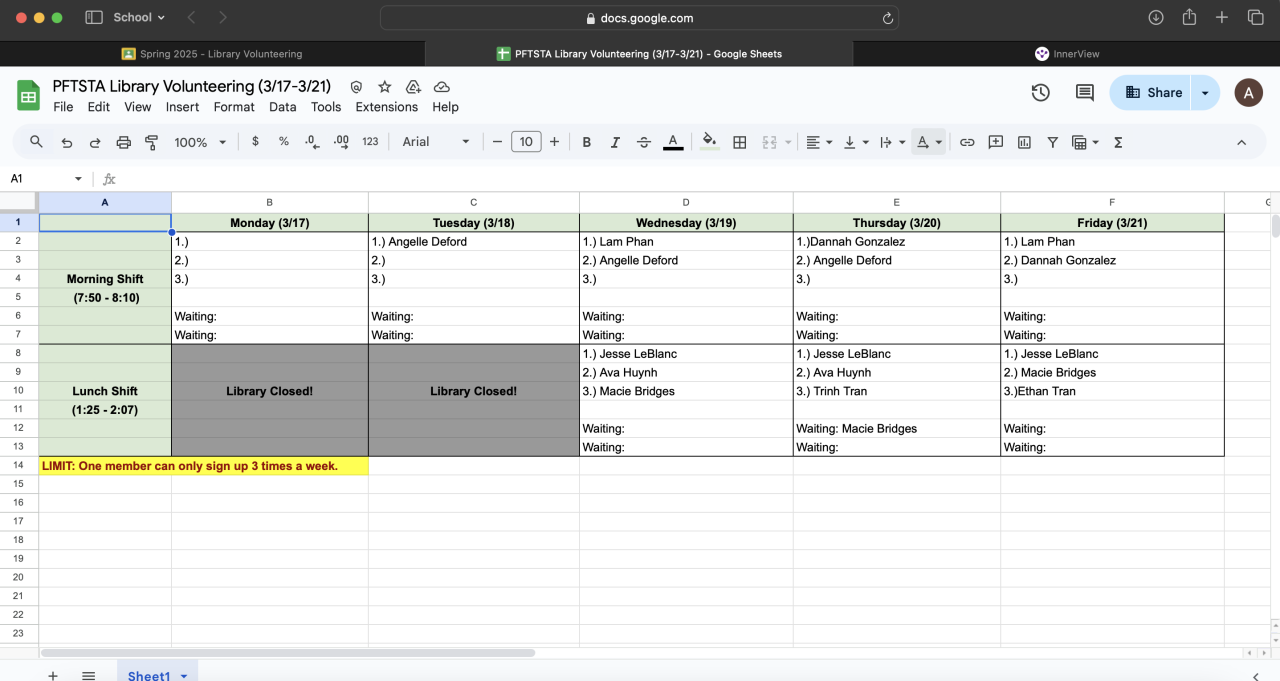Open the Format menu
The width and height of the screenshot is (1280, 681).
click(234, 107)
